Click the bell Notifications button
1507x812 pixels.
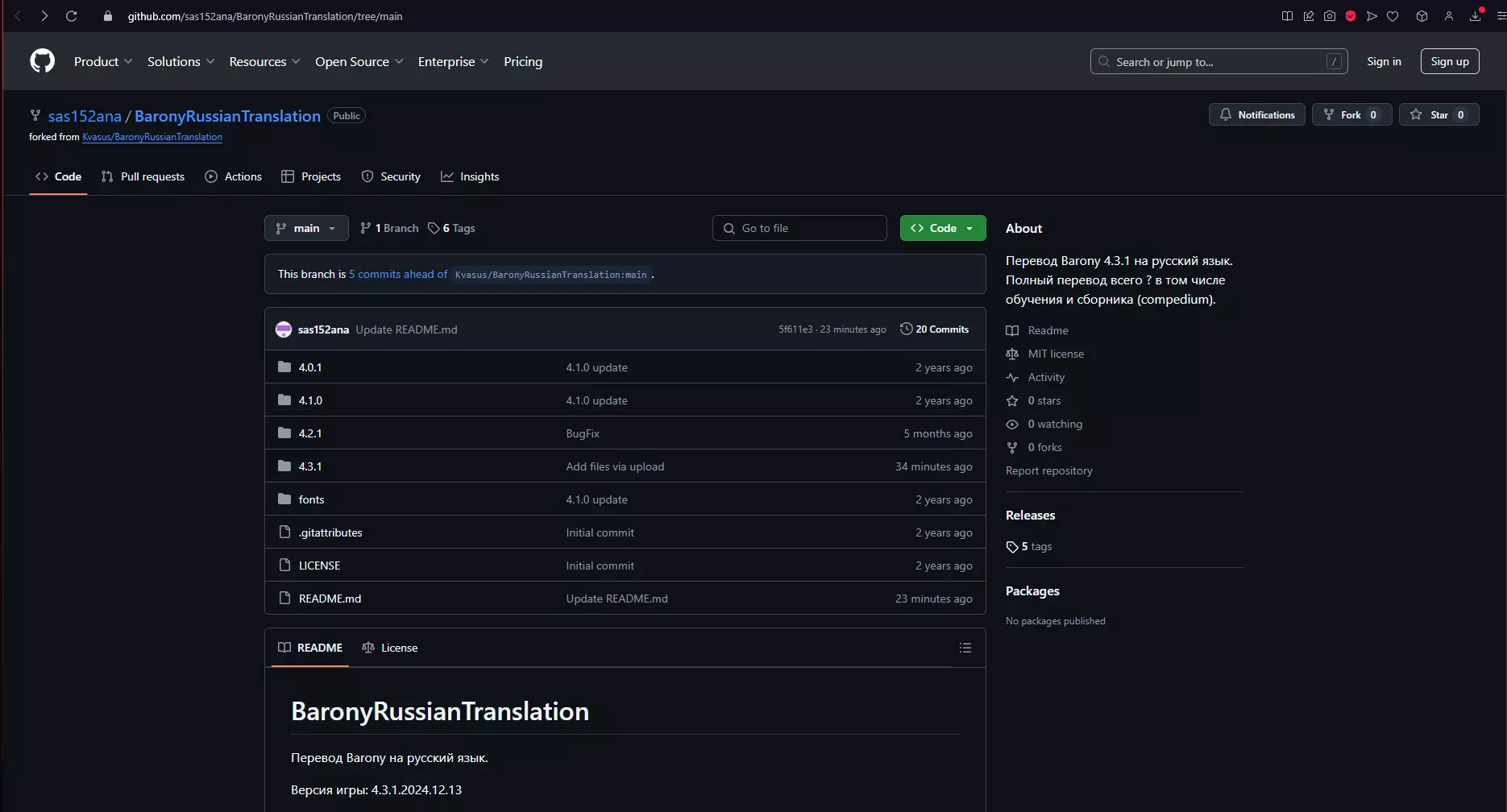pos(1256,115)
